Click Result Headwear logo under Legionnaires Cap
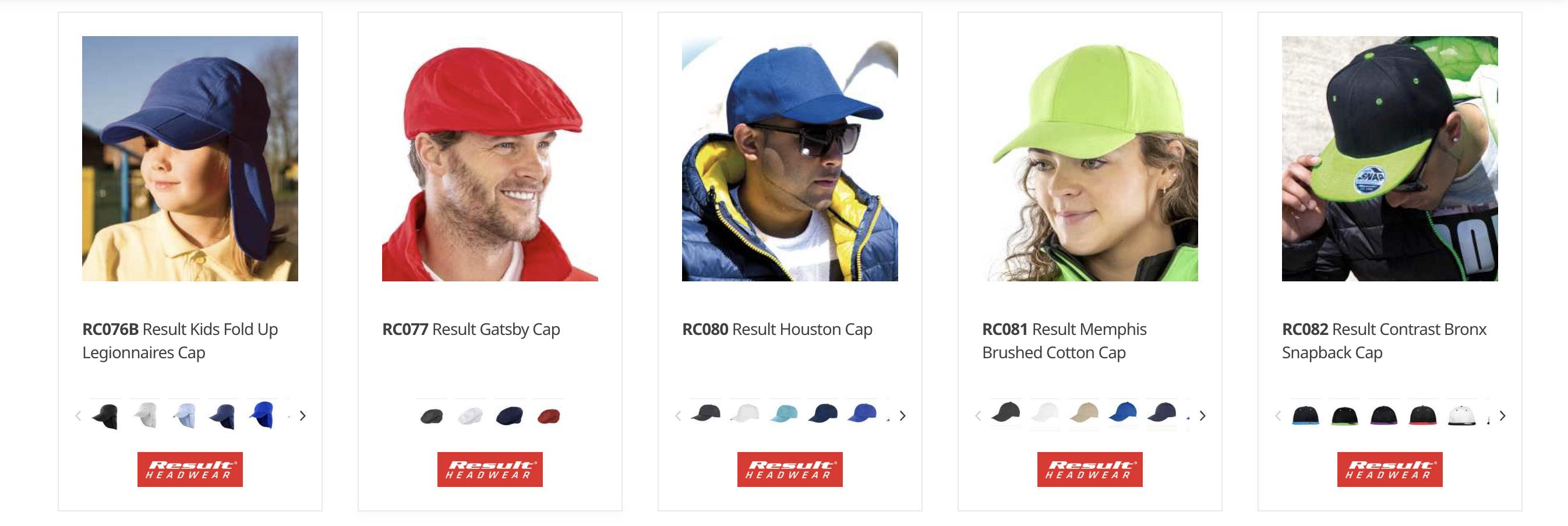 tap(190, 469)
